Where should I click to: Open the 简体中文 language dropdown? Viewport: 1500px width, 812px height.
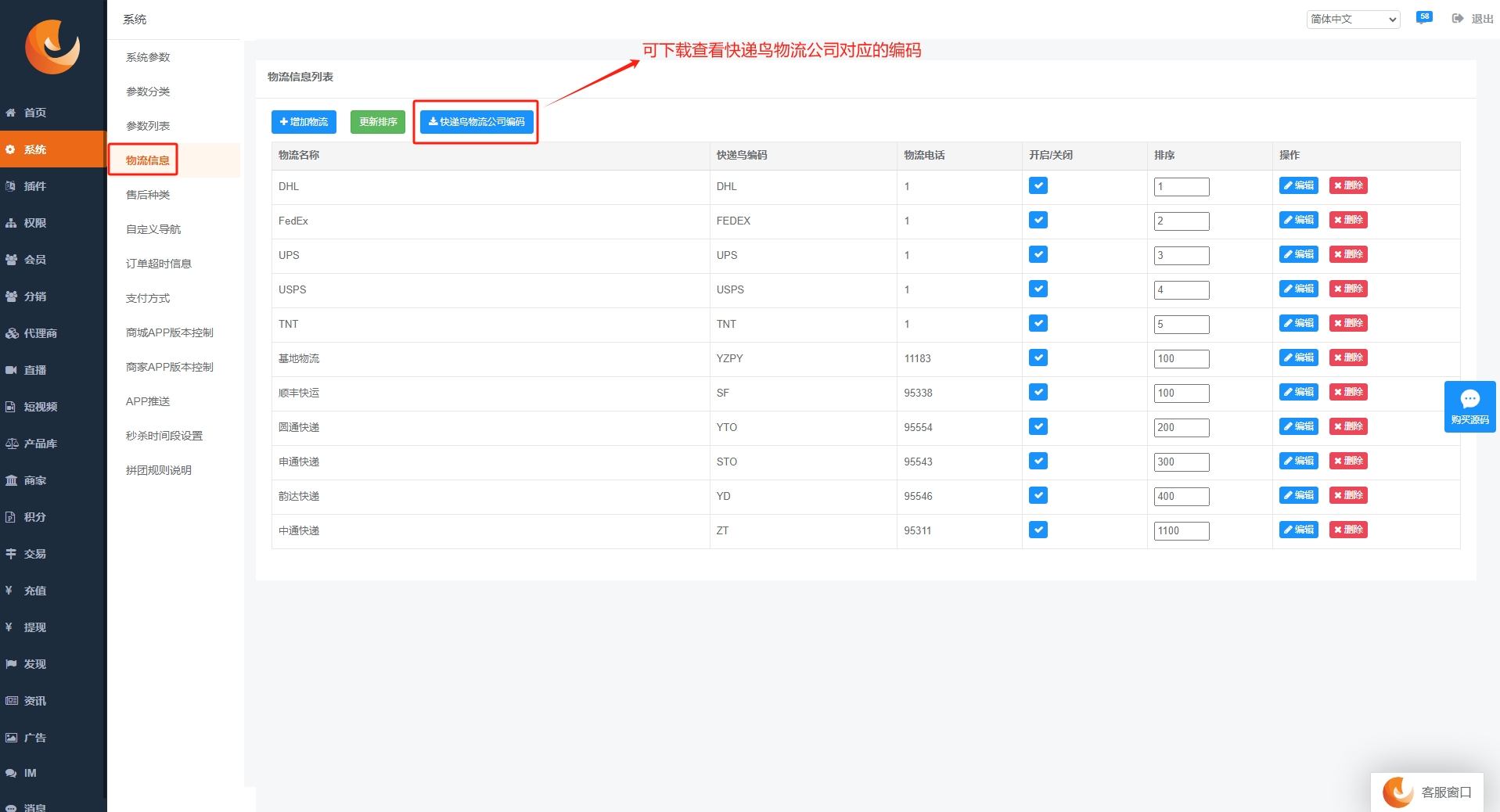(x=1353, y=19)
